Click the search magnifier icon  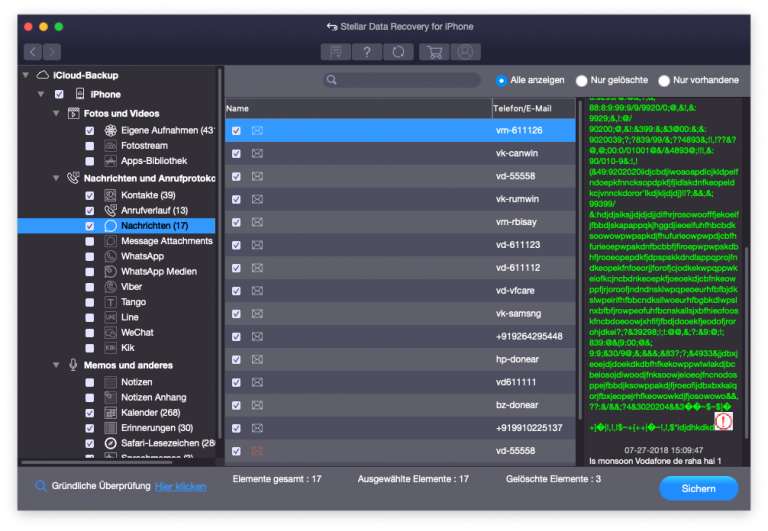click(332, 80)
